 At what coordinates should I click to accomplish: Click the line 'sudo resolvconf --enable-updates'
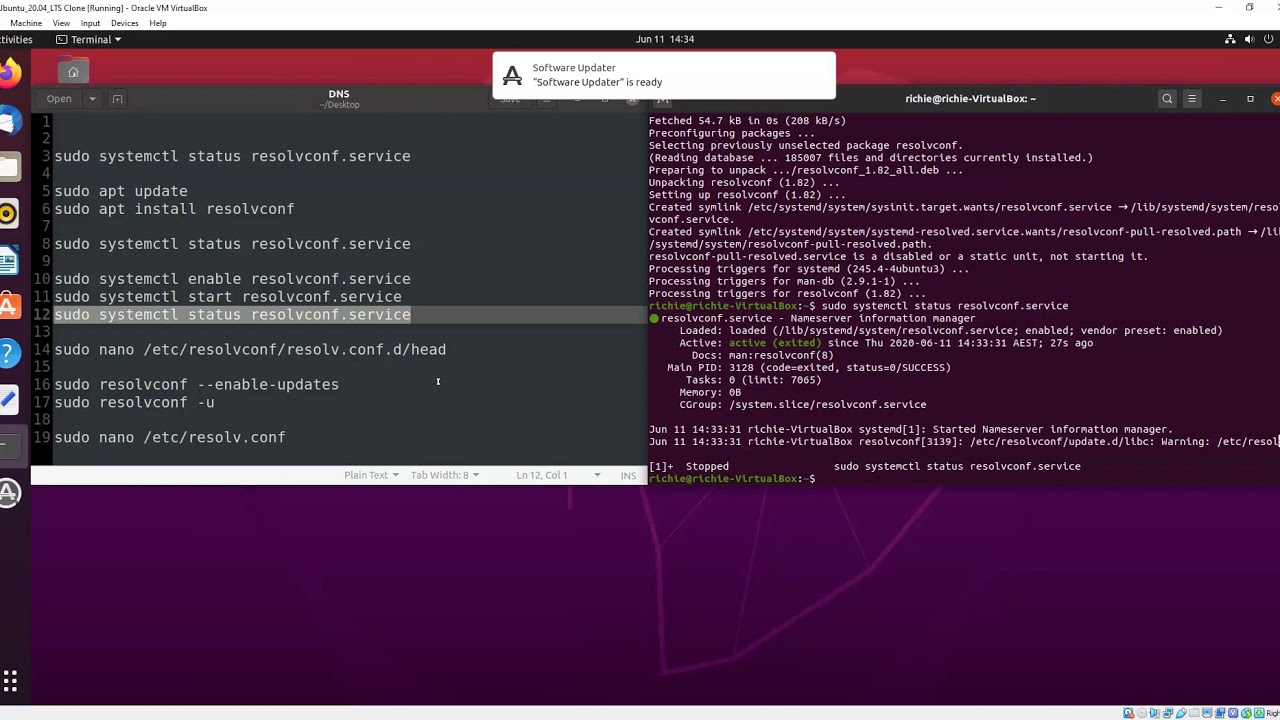click(x=196, y=384)
